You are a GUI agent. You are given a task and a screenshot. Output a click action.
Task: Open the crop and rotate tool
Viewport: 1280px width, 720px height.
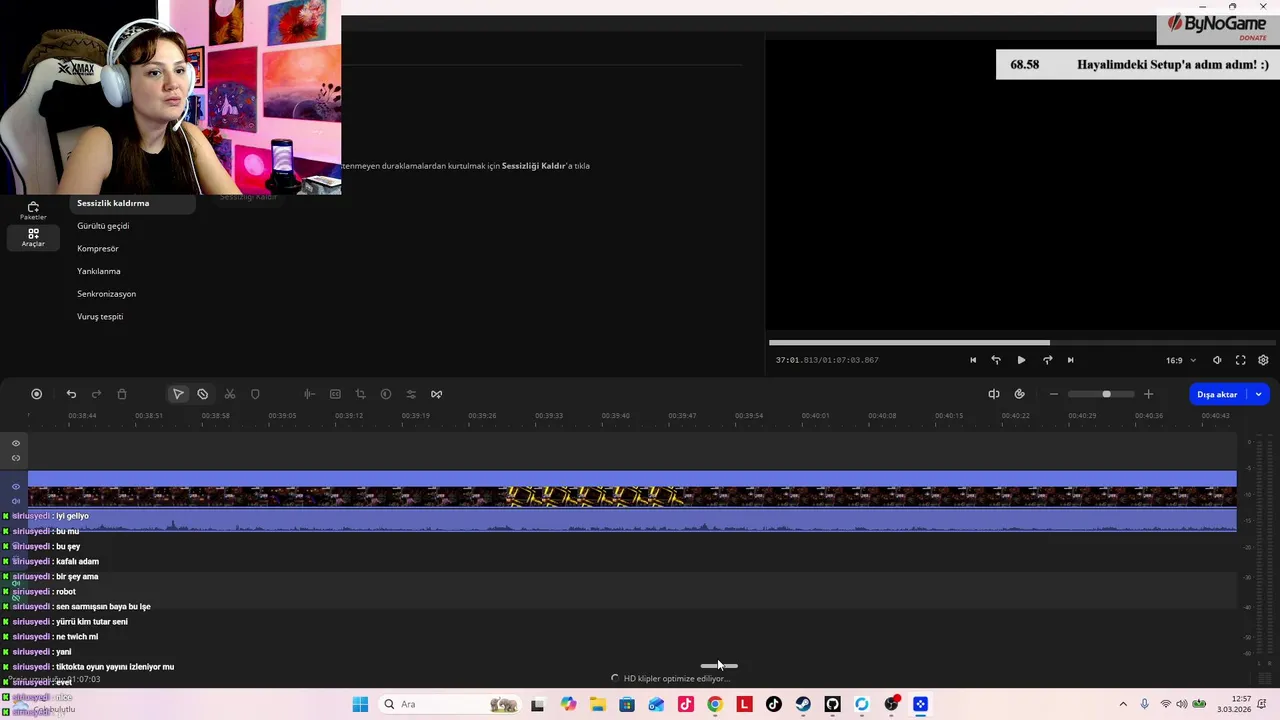pyautogui.click(x=360, y=394)
